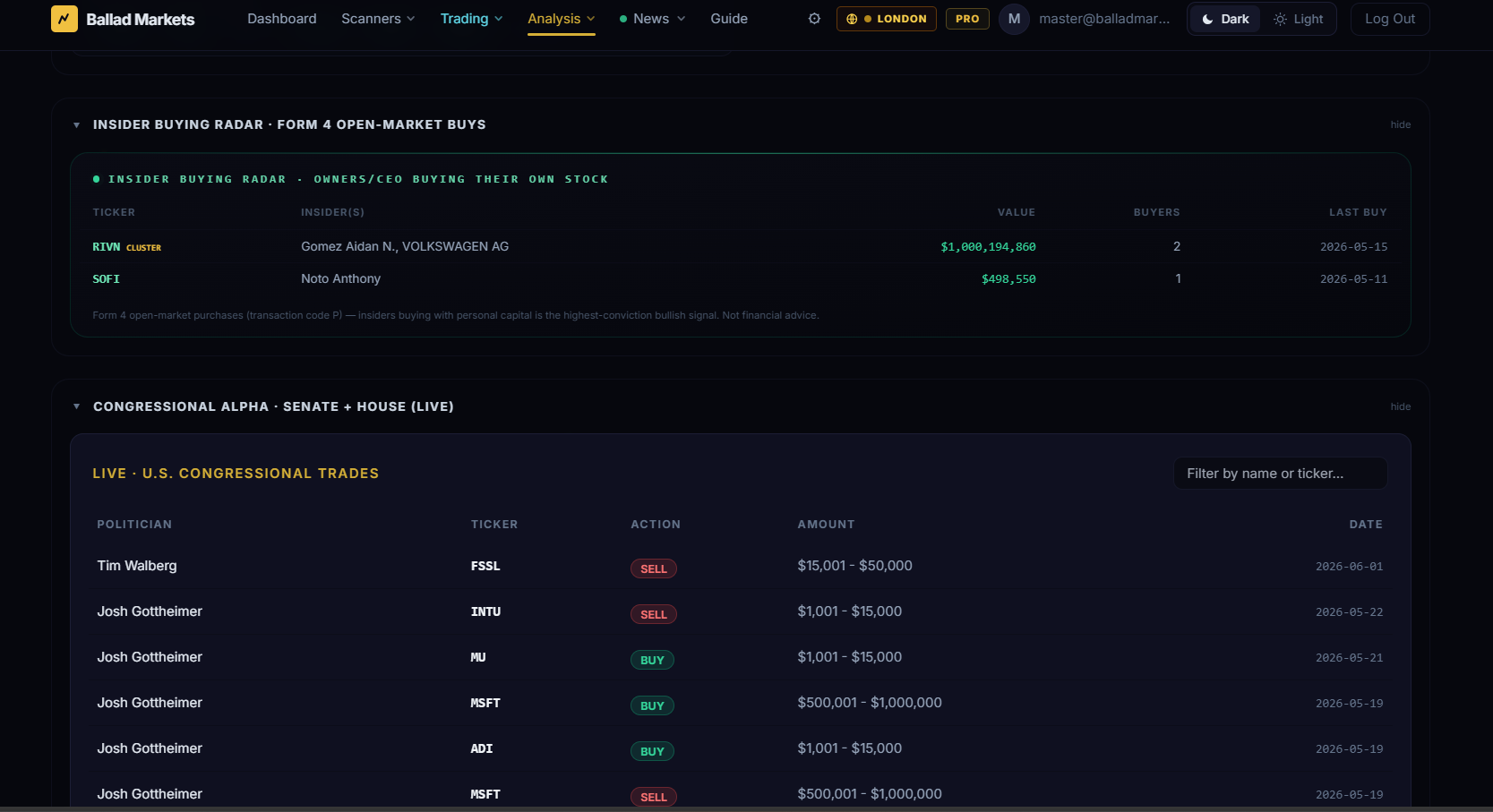Click the $15,001 - $50,000 amount
1493x812 pixels.
855,567
